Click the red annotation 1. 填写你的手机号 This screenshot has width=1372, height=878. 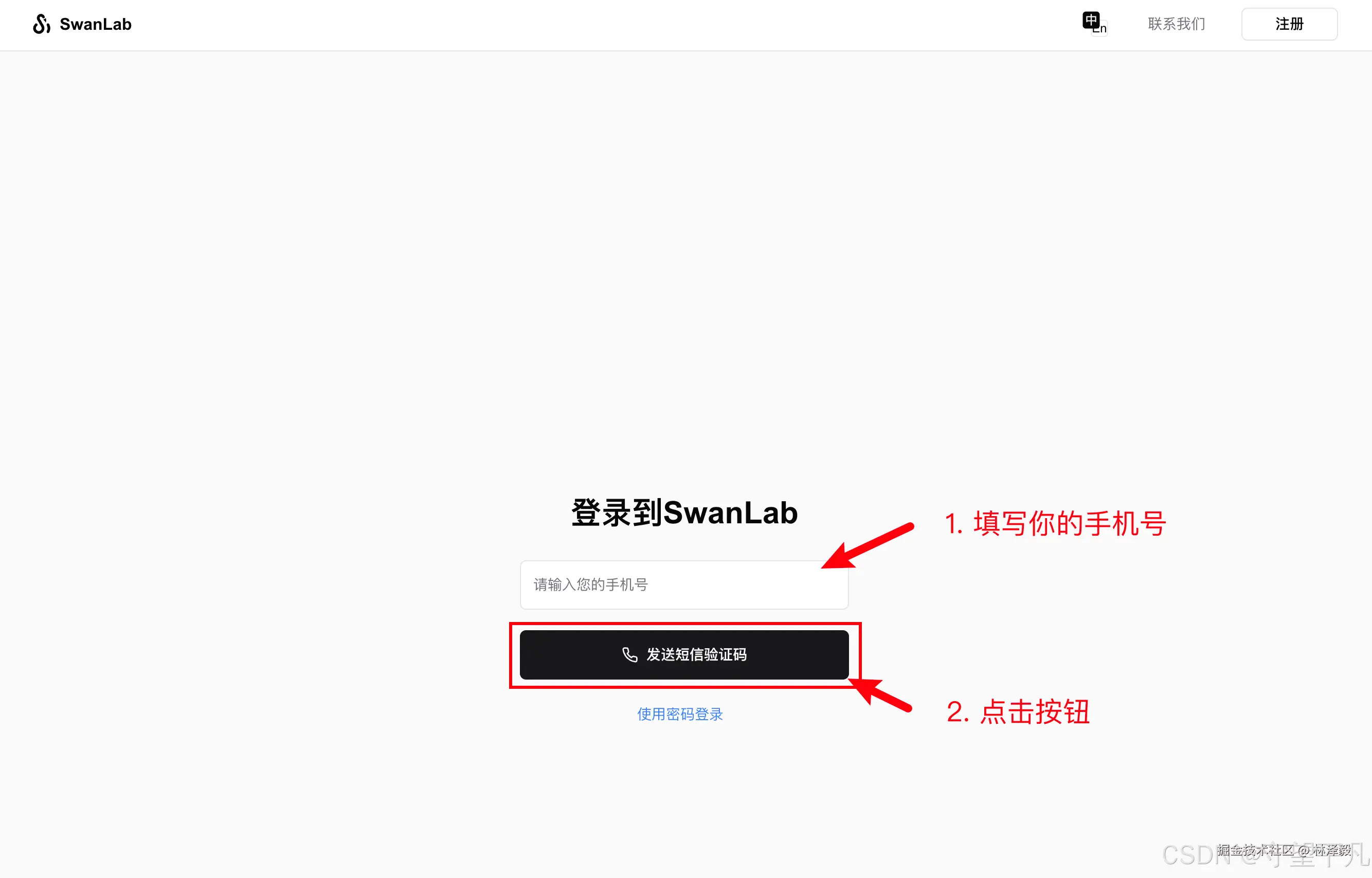point(1055,523)
